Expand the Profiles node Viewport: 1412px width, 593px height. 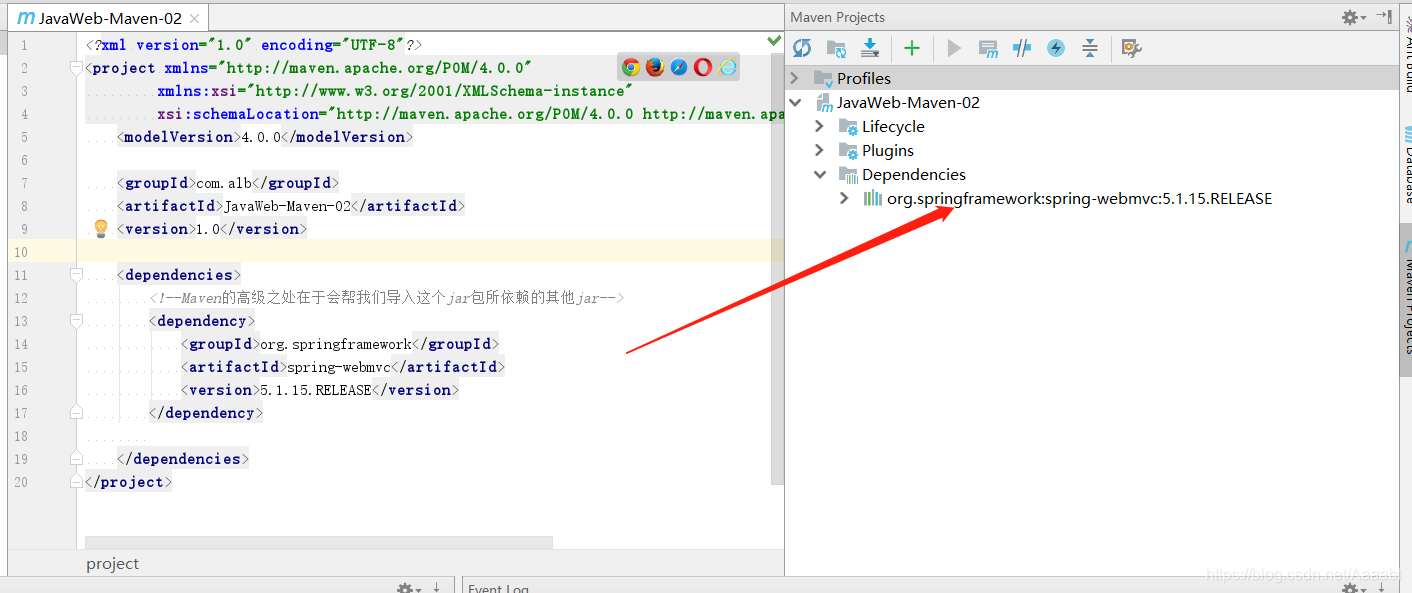click(x=796, y=78)
